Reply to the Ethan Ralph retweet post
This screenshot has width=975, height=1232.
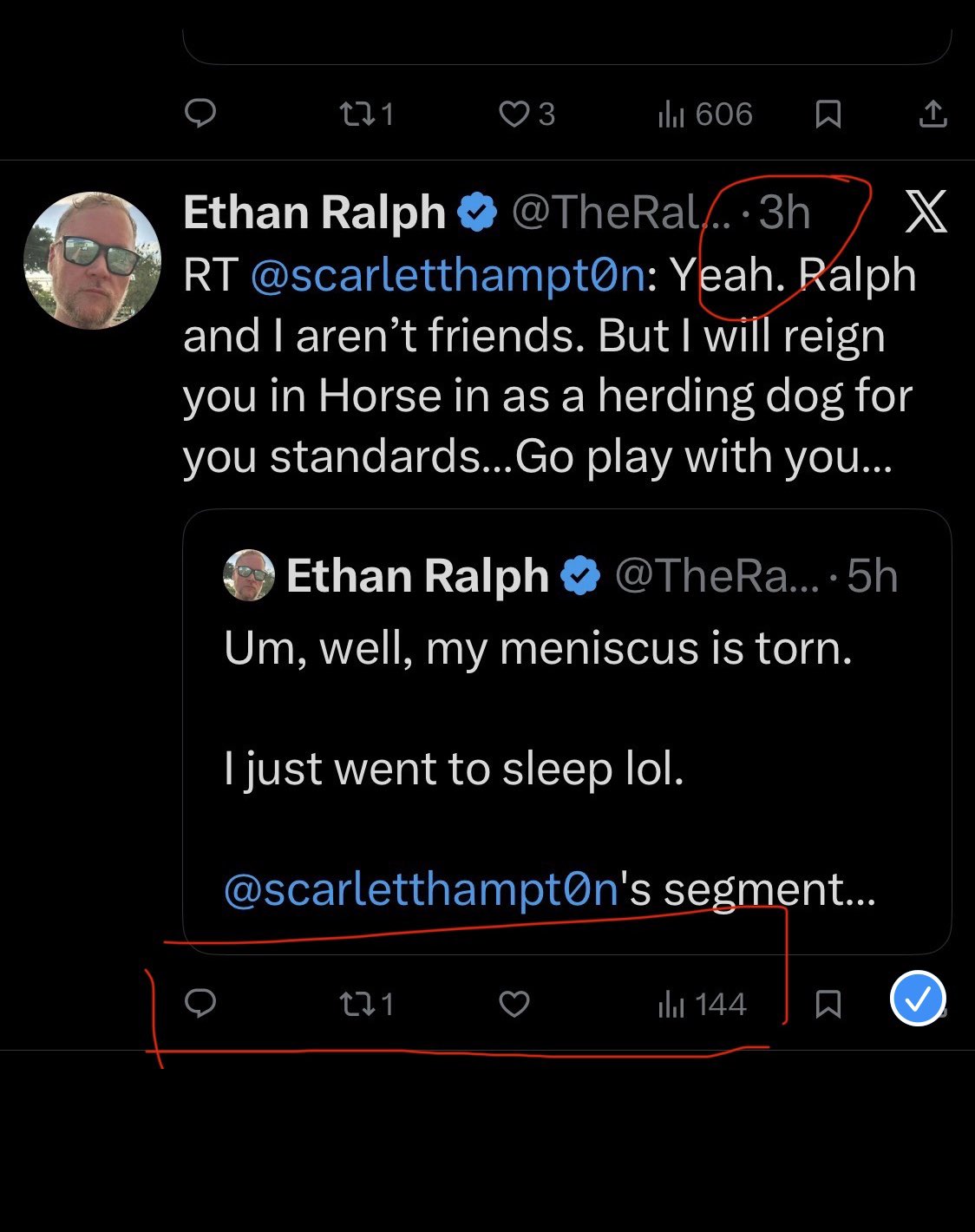point(200,1004)
